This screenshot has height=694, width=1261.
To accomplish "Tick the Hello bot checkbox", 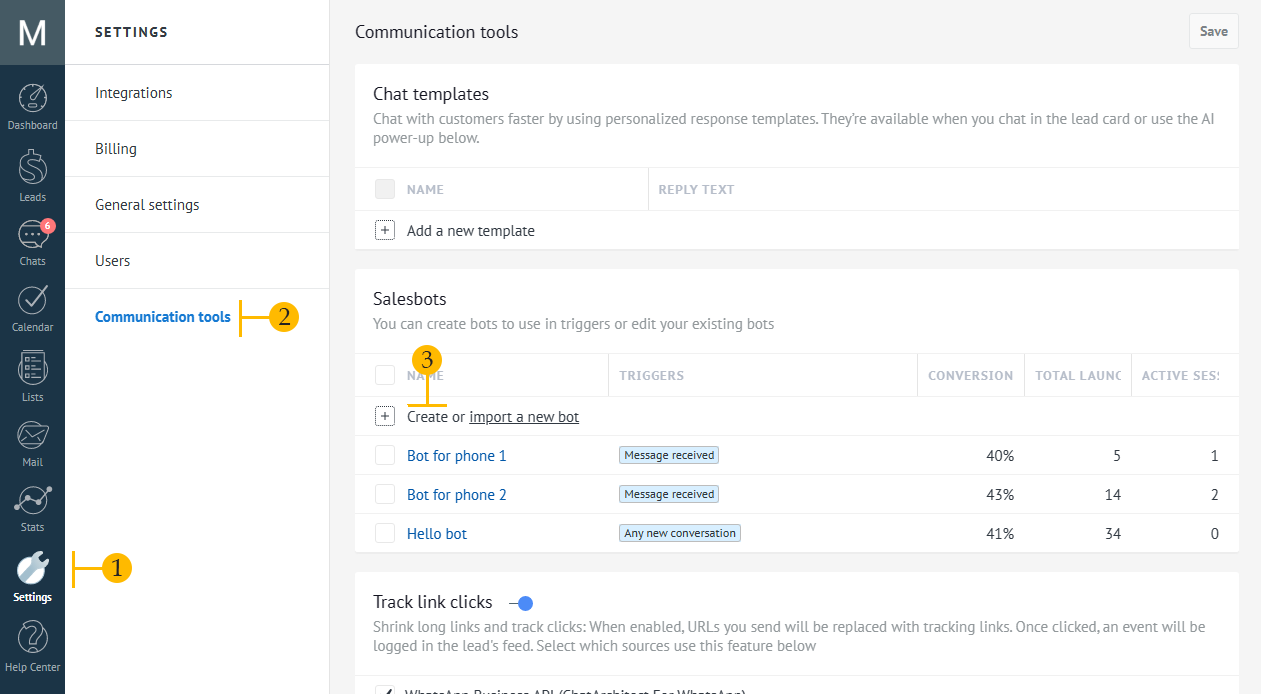I will pos(385,533).
